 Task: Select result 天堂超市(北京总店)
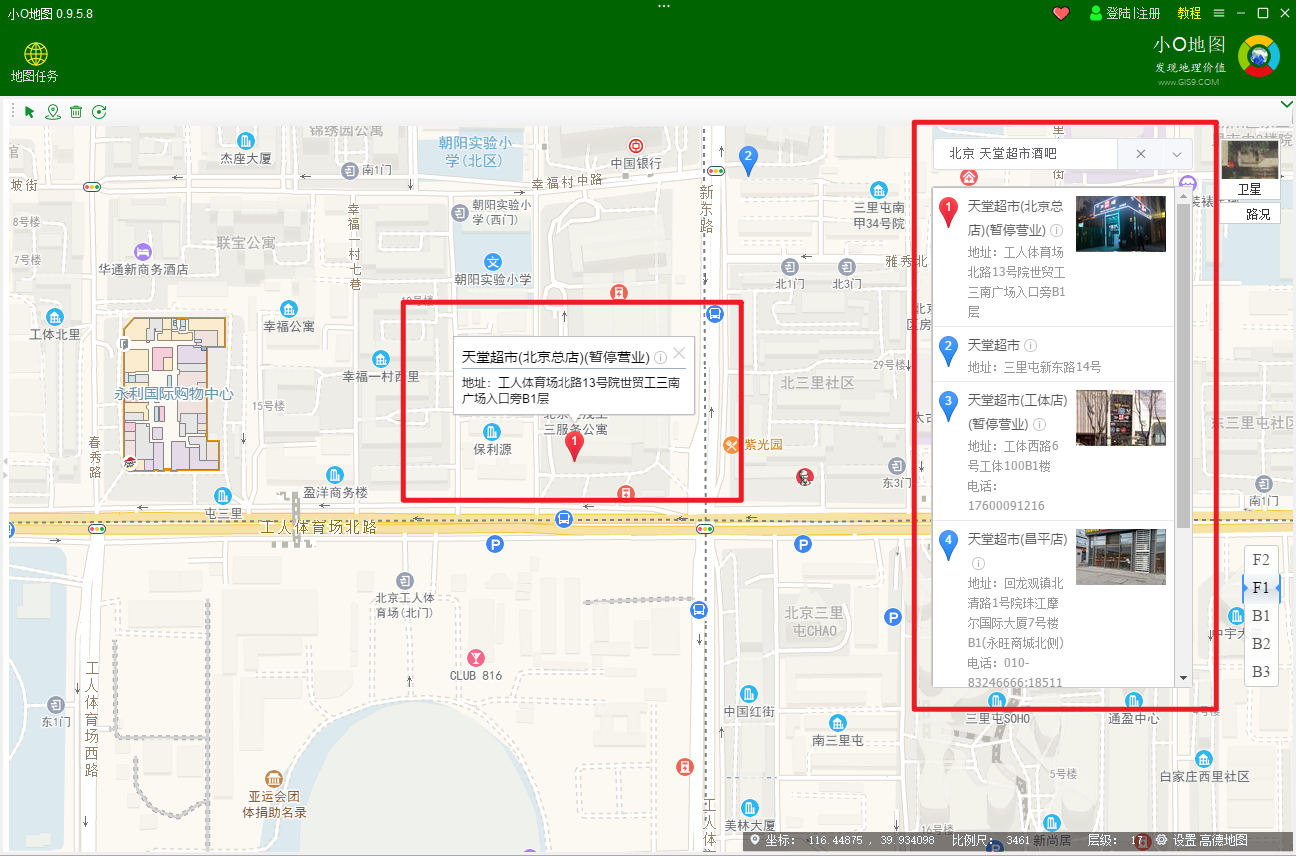point(1054,257)
